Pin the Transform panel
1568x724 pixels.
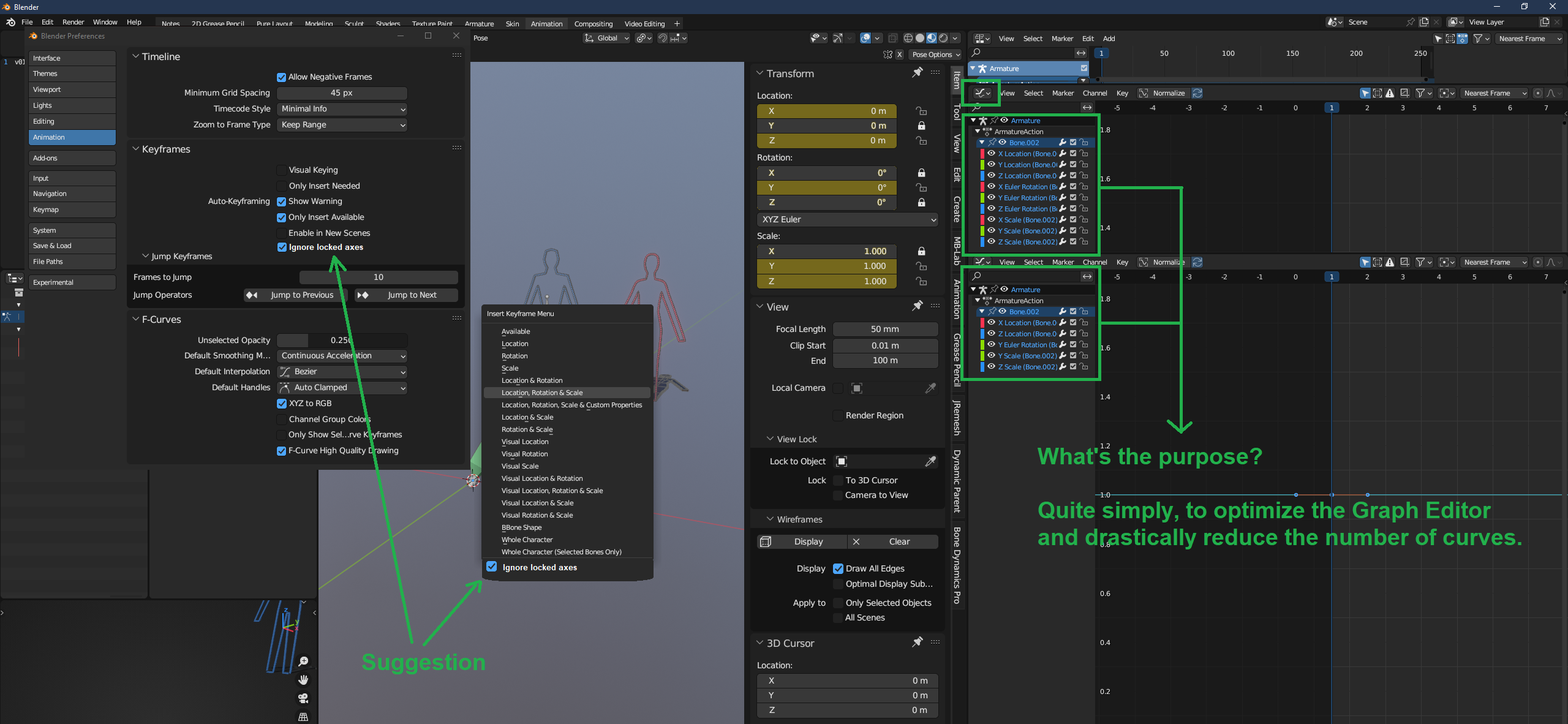point(917,73)
